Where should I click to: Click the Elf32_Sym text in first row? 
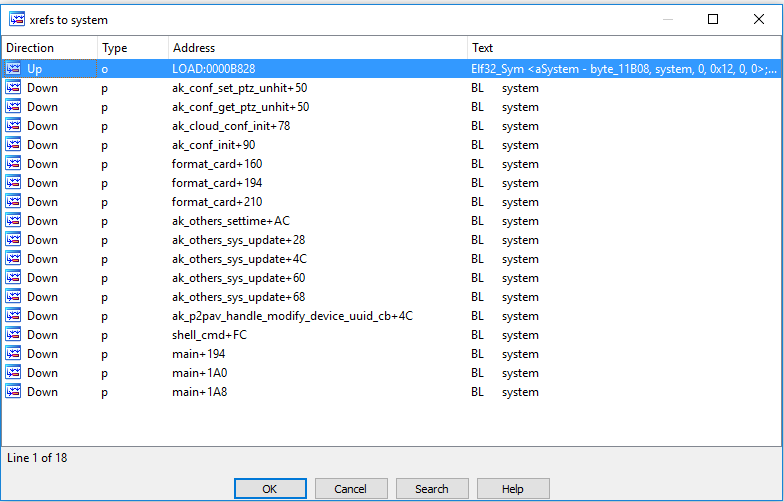(x=624, y=69)
